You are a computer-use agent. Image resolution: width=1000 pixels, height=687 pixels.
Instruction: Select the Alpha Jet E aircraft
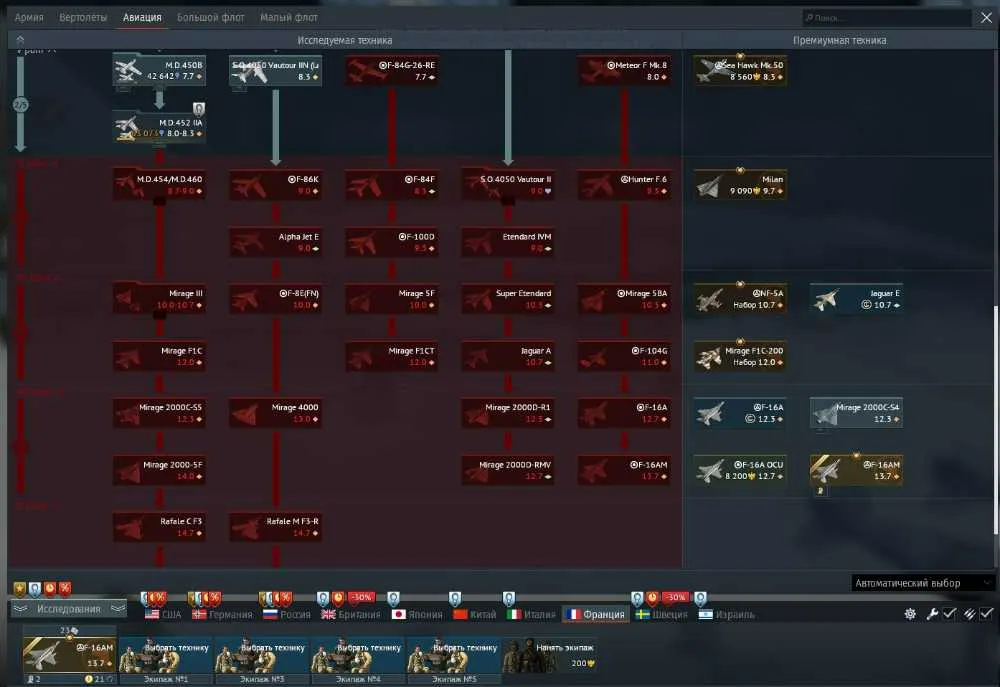275,242
